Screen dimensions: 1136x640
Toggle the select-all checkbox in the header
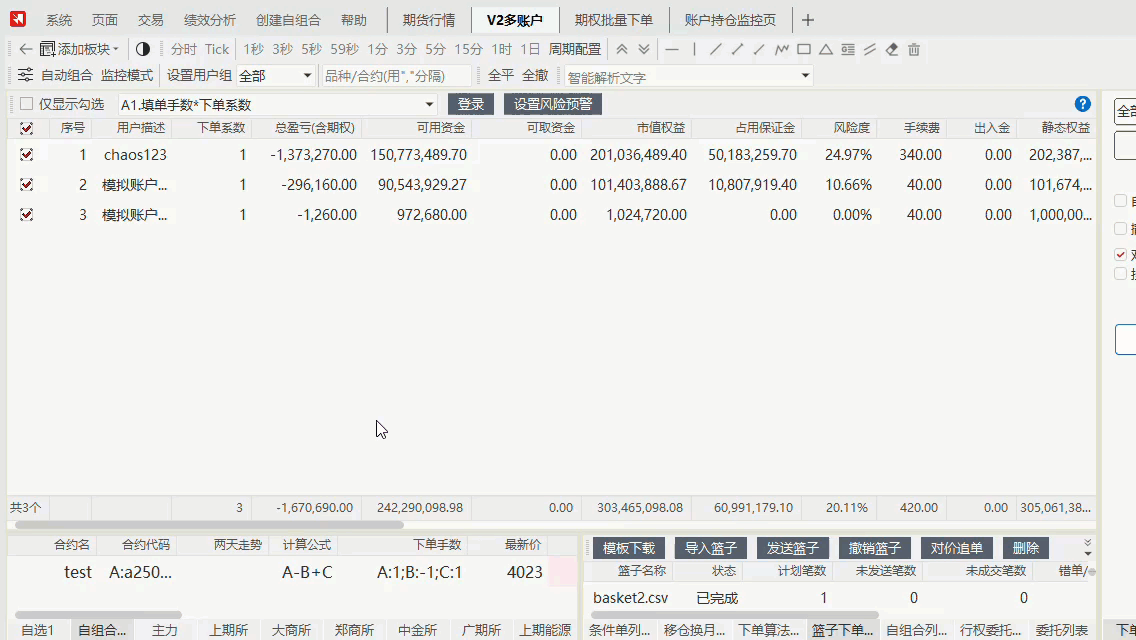point(26,128)
